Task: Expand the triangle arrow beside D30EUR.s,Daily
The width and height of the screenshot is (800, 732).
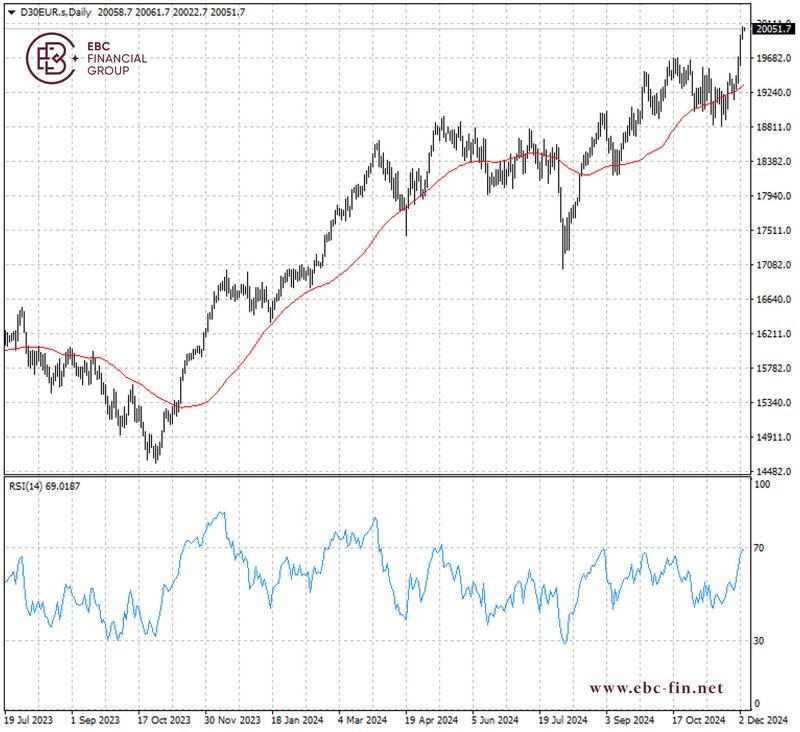Action: click(x=10, y=11)
